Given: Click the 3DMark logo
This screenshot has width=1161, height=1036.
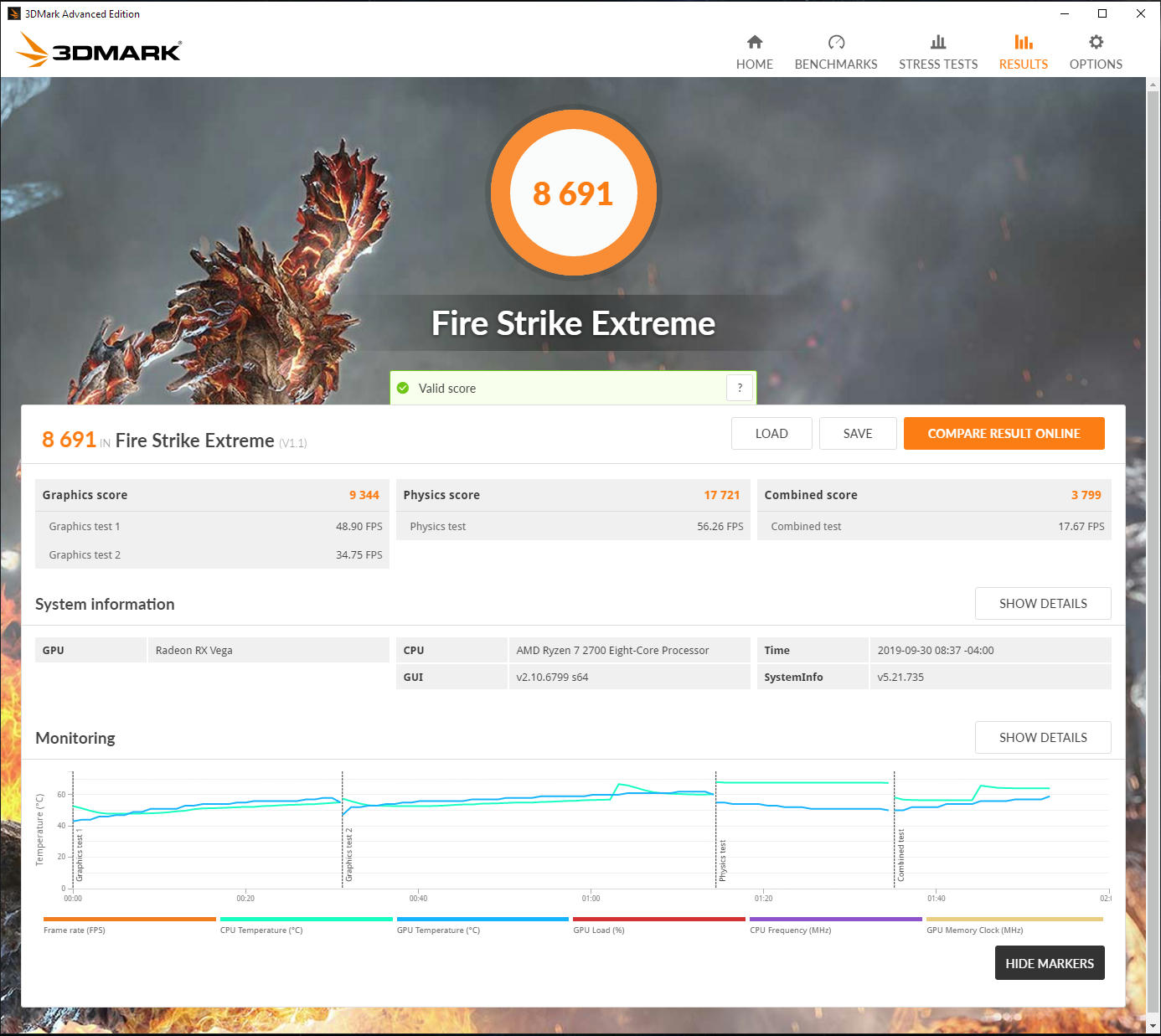Looking at the screenshot, I should [98, 50].
